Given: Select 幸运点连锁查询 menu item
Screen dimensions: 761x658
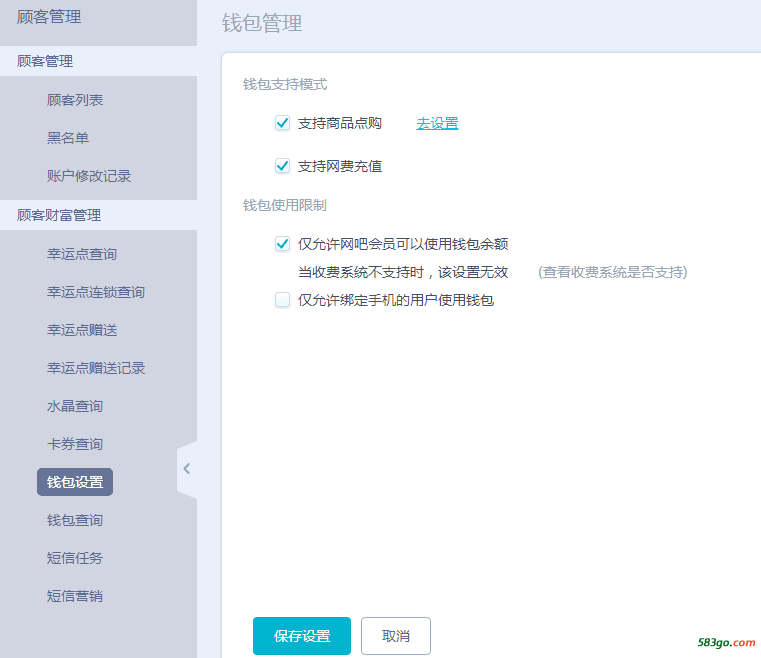Looking at the screenshot, I should tap(96, 292).
